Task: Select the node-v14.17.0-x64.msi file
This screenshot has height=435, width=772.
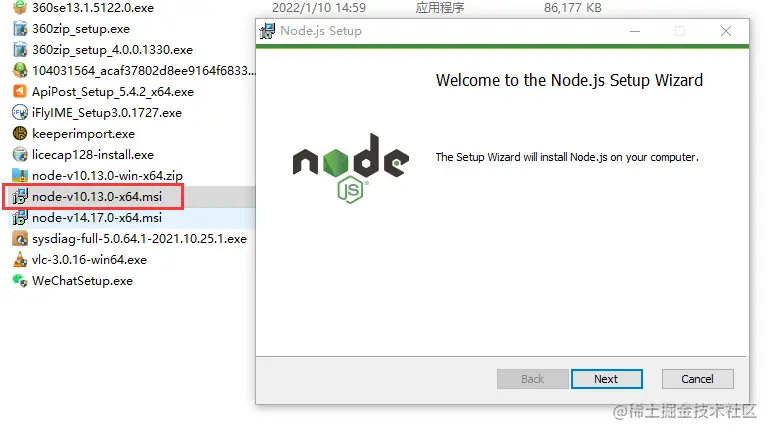Action: [x=96, y=218]
